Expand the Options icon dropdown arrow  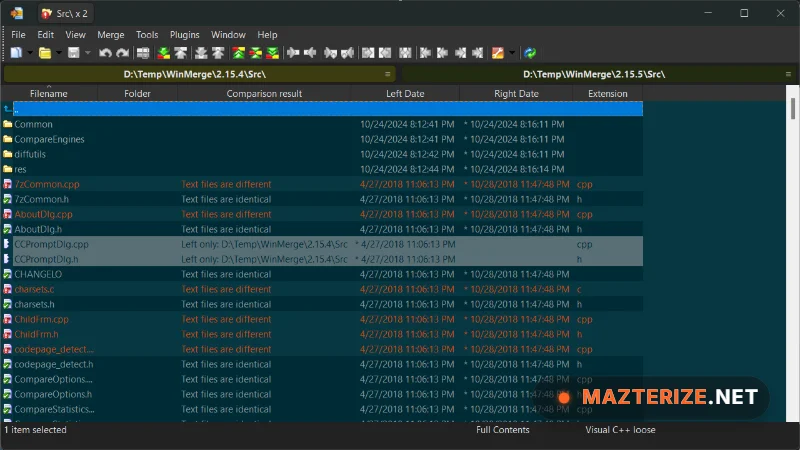[512, 53]
